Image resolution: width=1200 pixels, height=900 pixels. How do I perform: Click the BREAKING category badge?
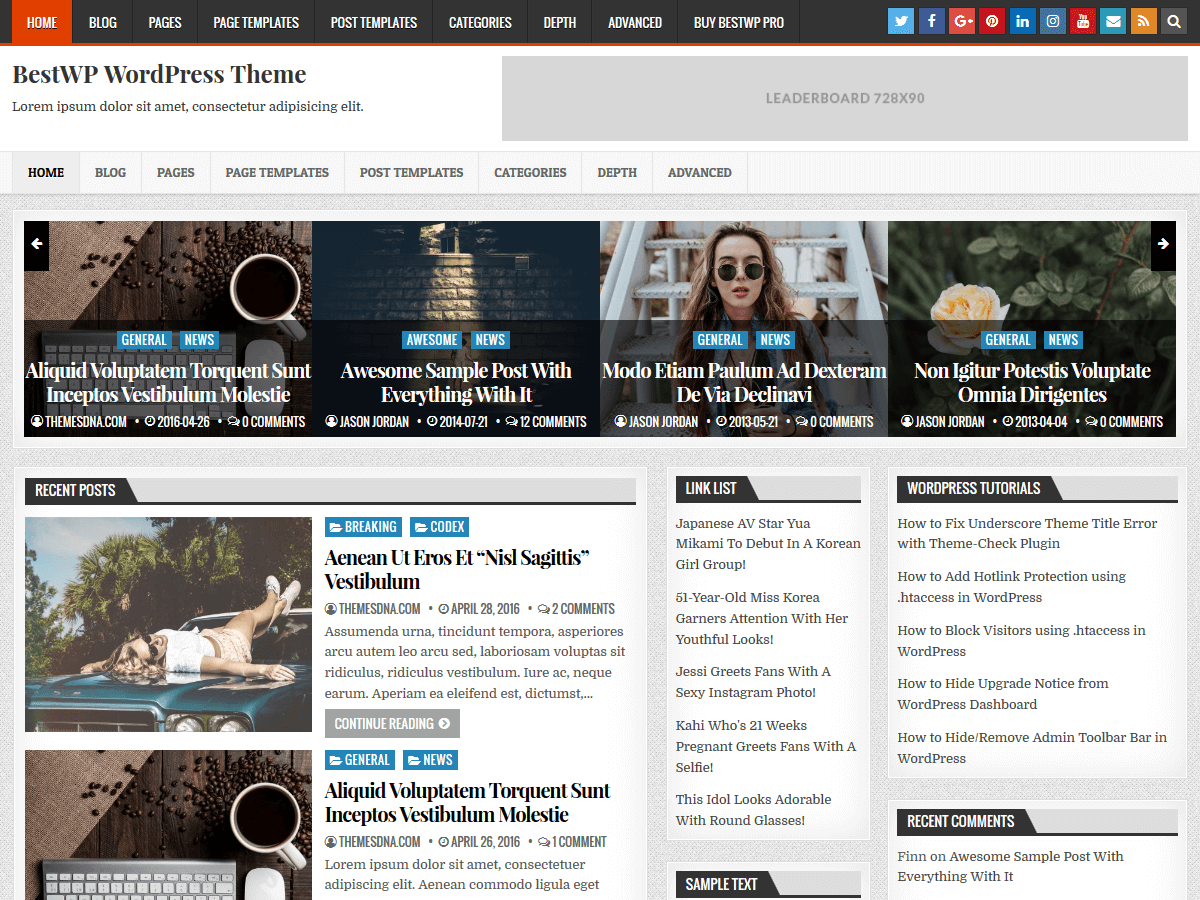coord(363,527)
